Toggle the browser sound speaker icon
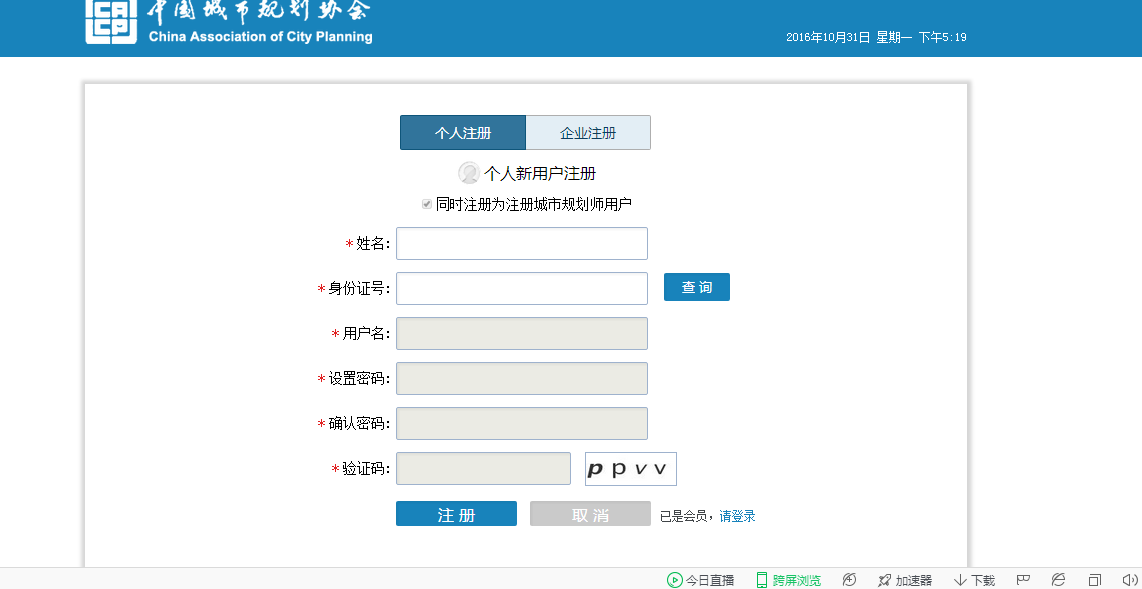The height and width of the screenshot is (589, 1142). coord(1130,580)
